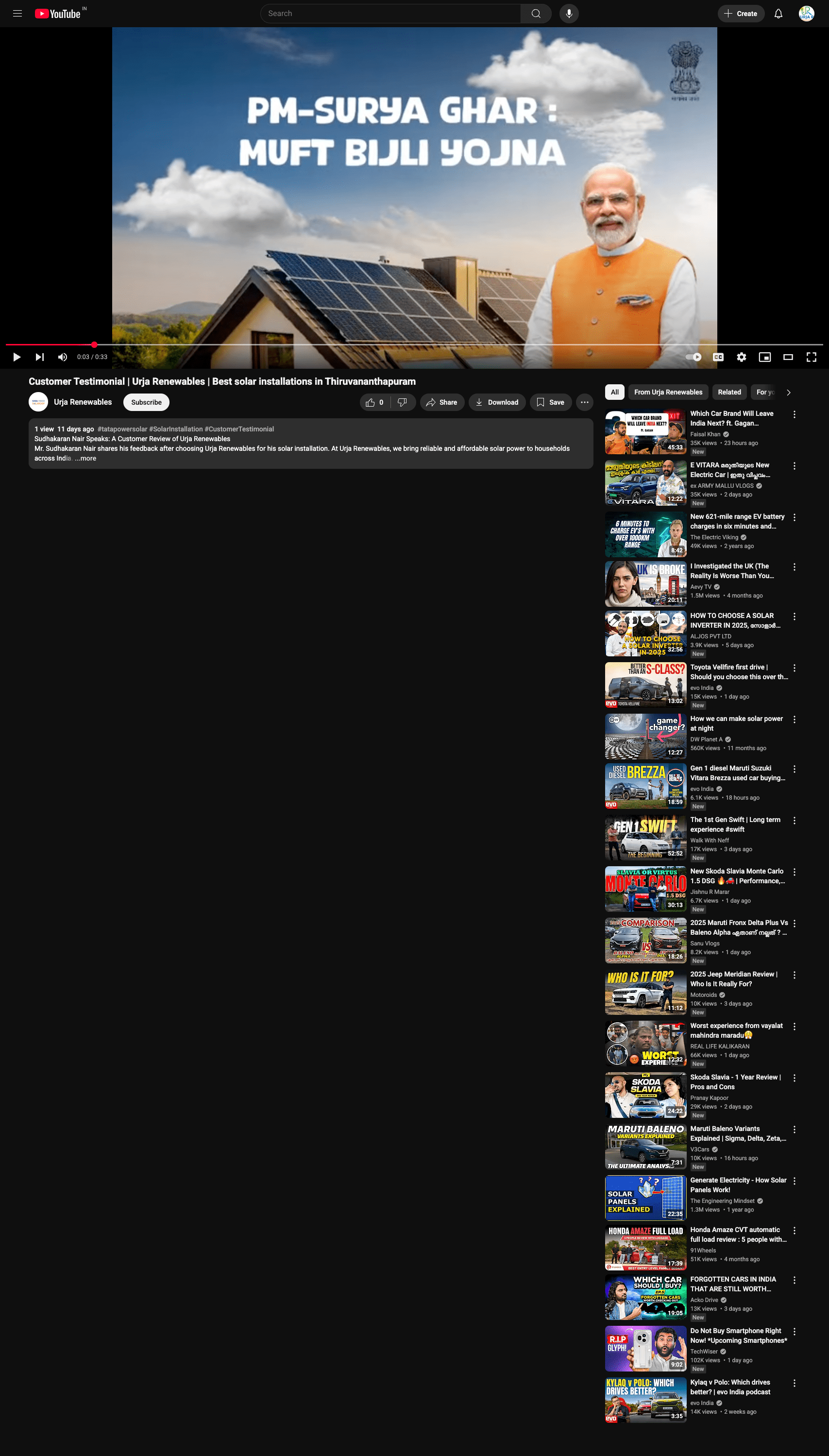The height and width of the screenshot is (1456, 829).
Task: Share this video
Action: [x=442, y=402]
